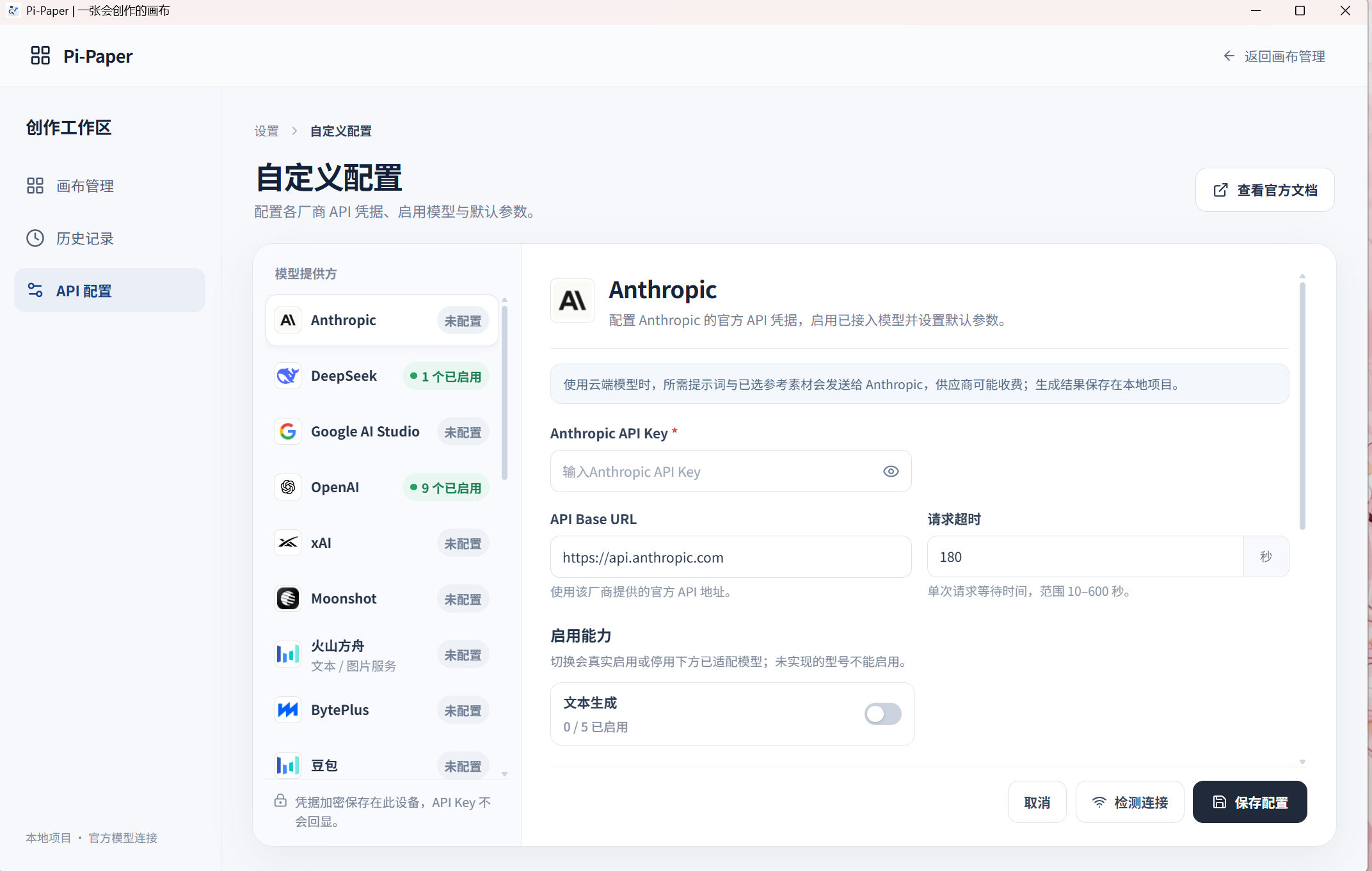This screenshot has height=871, width=1372.
Task: Click the Google AI Studio logo icon
Action: point(288,431)
